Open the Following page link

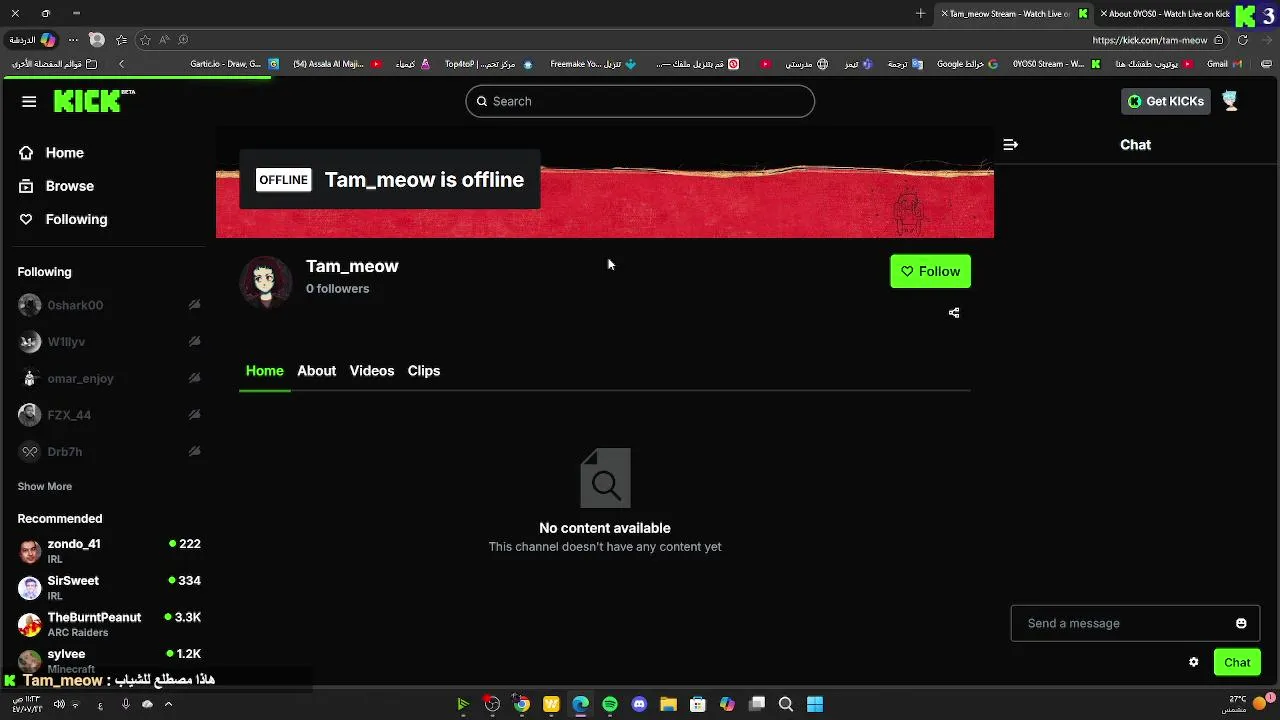[76, 219]
